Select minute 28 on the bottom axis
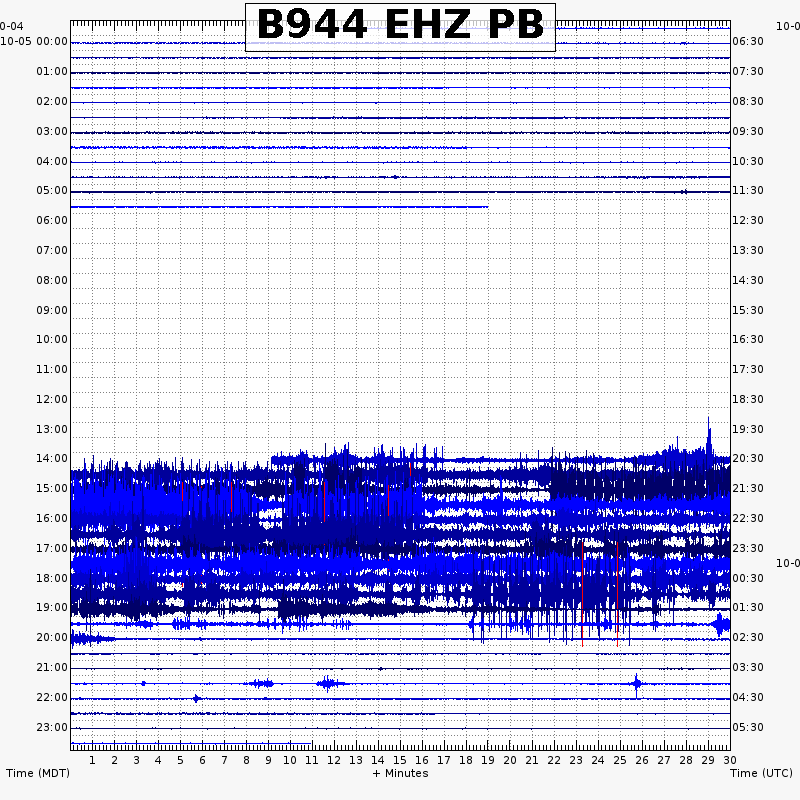The height and width of the screenshot is (800, 800). (686, 760)
